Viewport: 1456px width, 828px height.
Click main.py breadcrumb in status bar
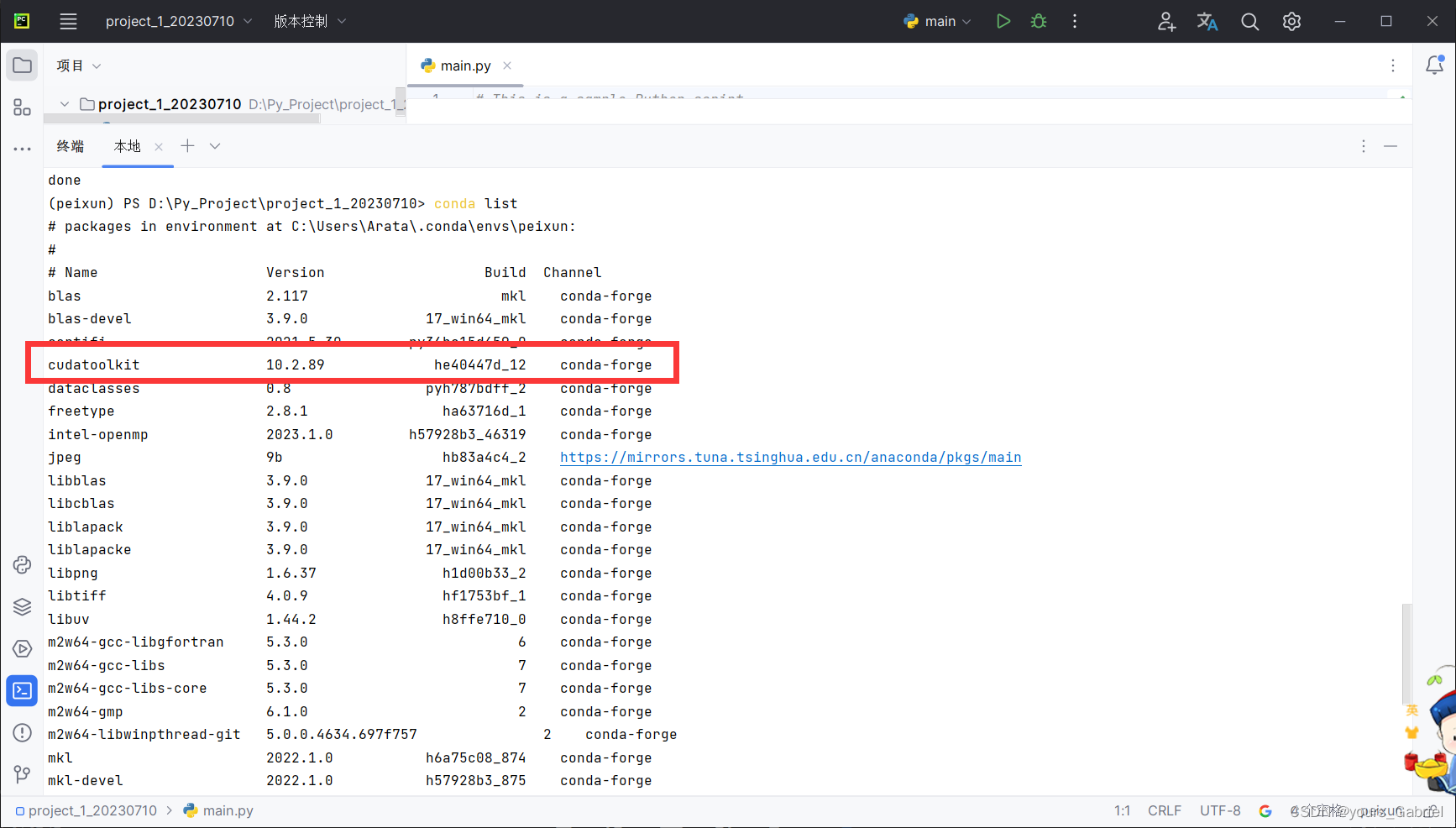click(218, 811)
